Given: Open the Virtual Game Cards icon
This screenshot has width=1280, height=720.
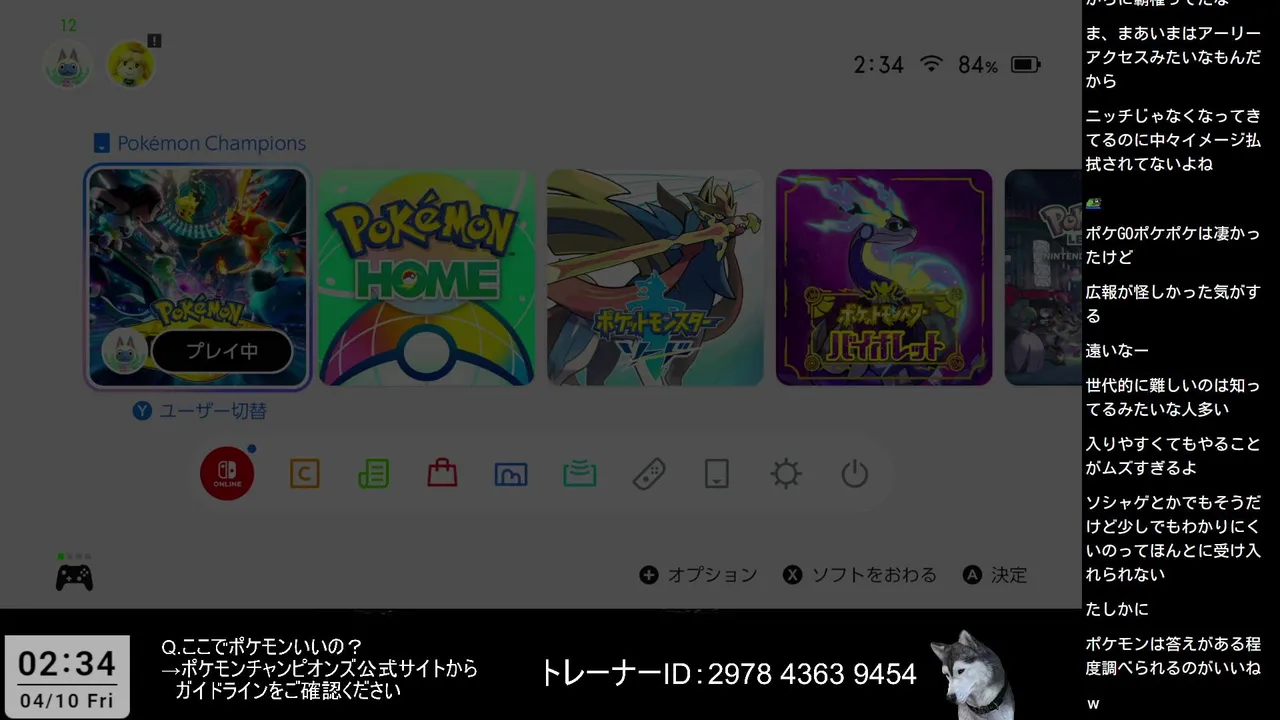Looking at the screenshot, I should coord(717,473).
